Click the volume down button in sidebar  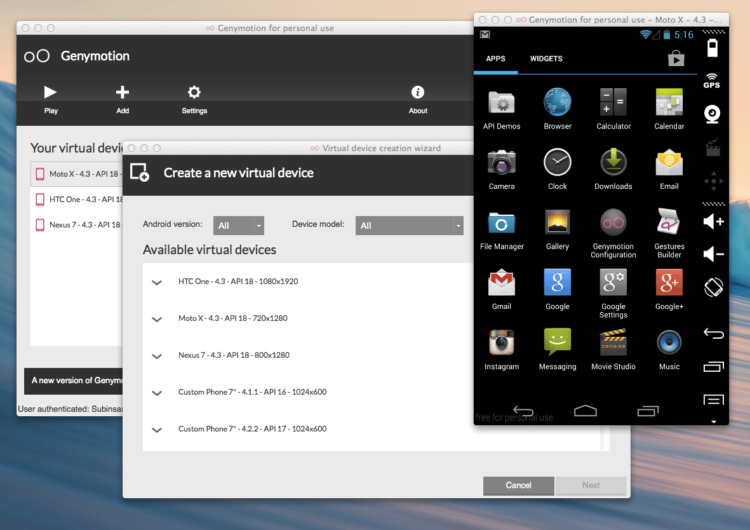click(713, 254)
